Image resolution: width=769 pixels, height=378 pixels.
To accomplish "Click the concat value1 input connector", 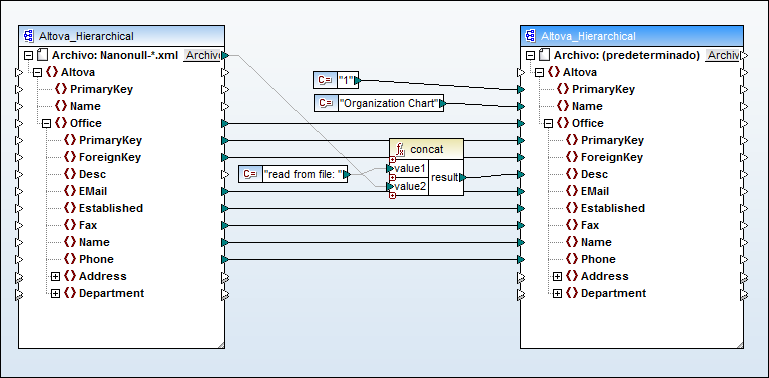I will coord(390,169).
